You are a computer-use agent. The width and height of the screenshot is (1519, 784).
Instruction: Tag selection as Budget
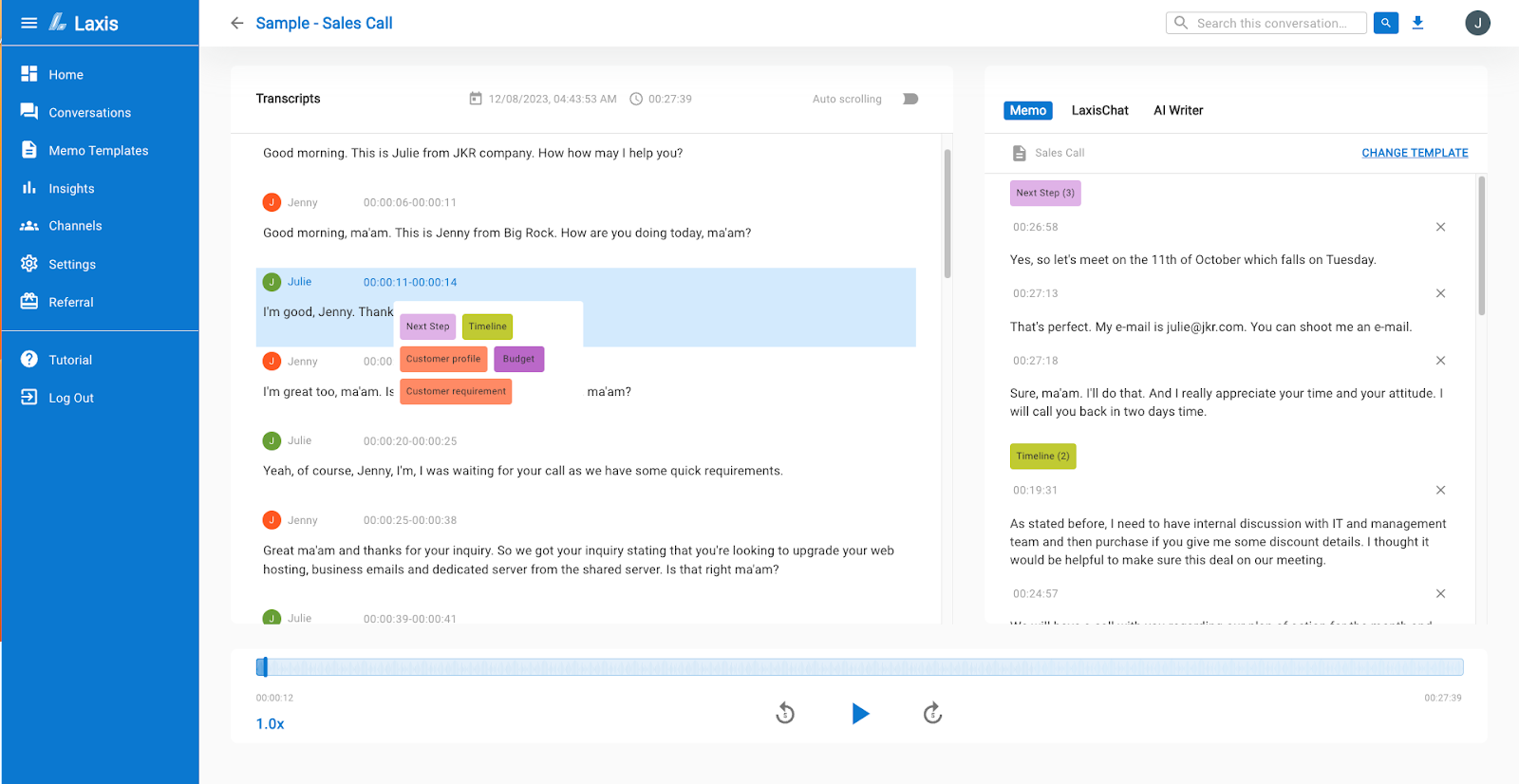(x=518, y=359)
